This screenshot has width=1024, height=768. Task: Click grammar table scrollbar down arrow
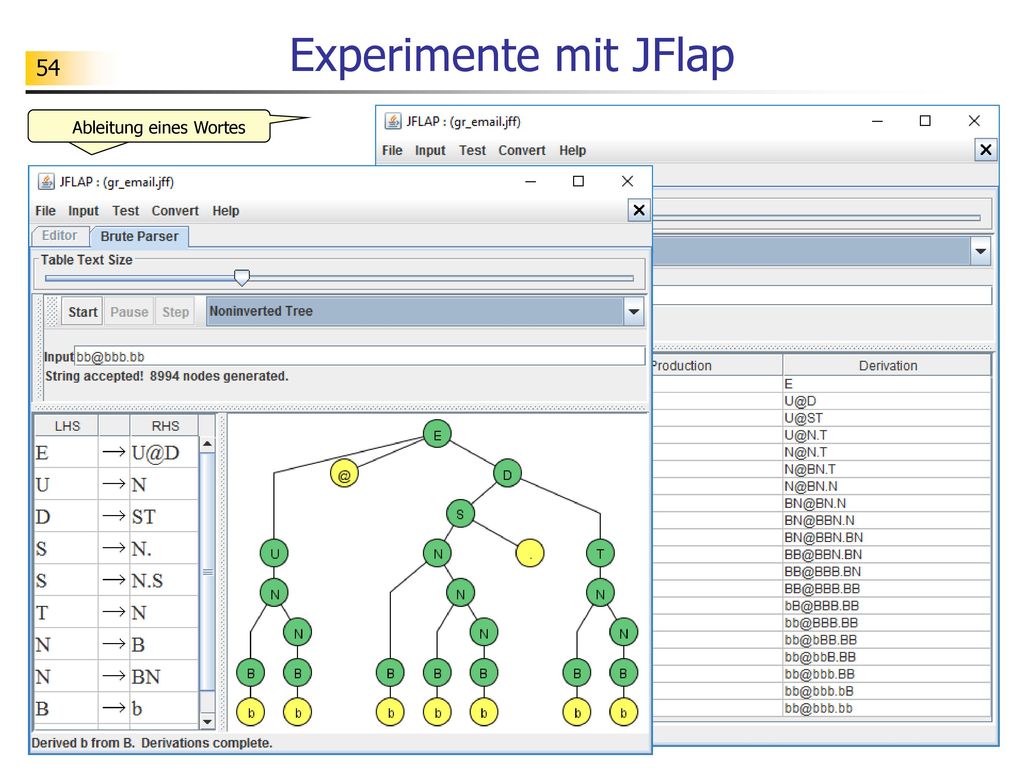(207, 722)
